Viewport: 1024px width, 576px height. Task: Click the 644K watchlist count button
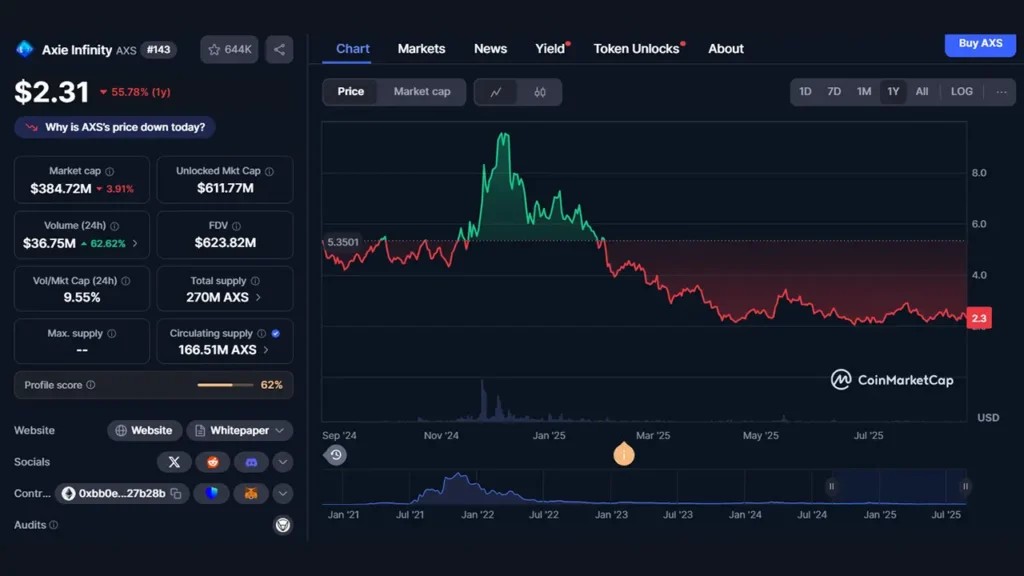tap(229, 50)
